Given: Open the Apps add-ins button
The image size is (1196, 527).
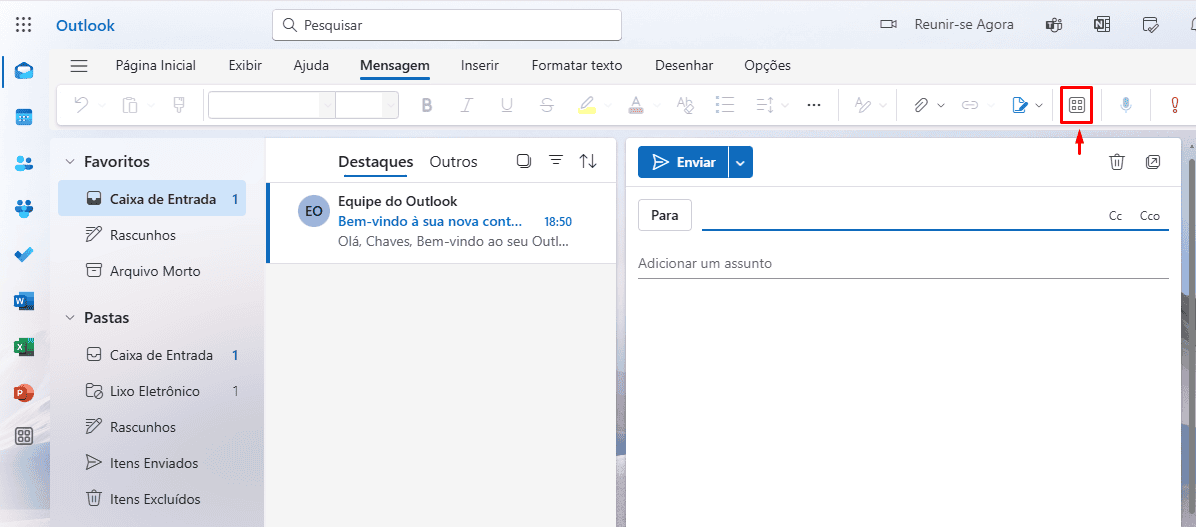Looking at the screenshot, I should [1076, 105].
